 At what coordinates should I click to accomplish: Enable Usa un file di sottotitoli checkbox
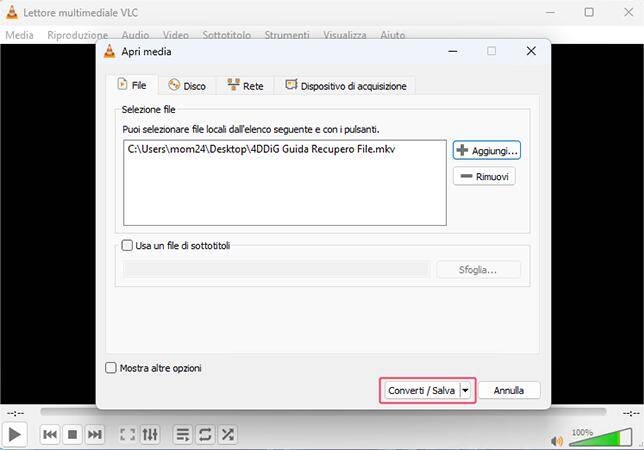tap(127, 246)
